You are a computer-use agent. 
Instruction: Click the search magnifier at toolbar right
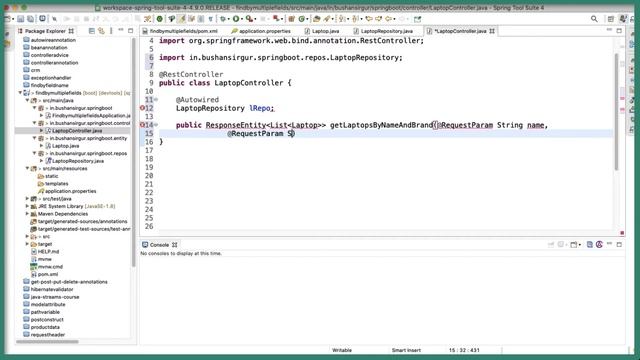pyautogui.click(x=594, y=19)
